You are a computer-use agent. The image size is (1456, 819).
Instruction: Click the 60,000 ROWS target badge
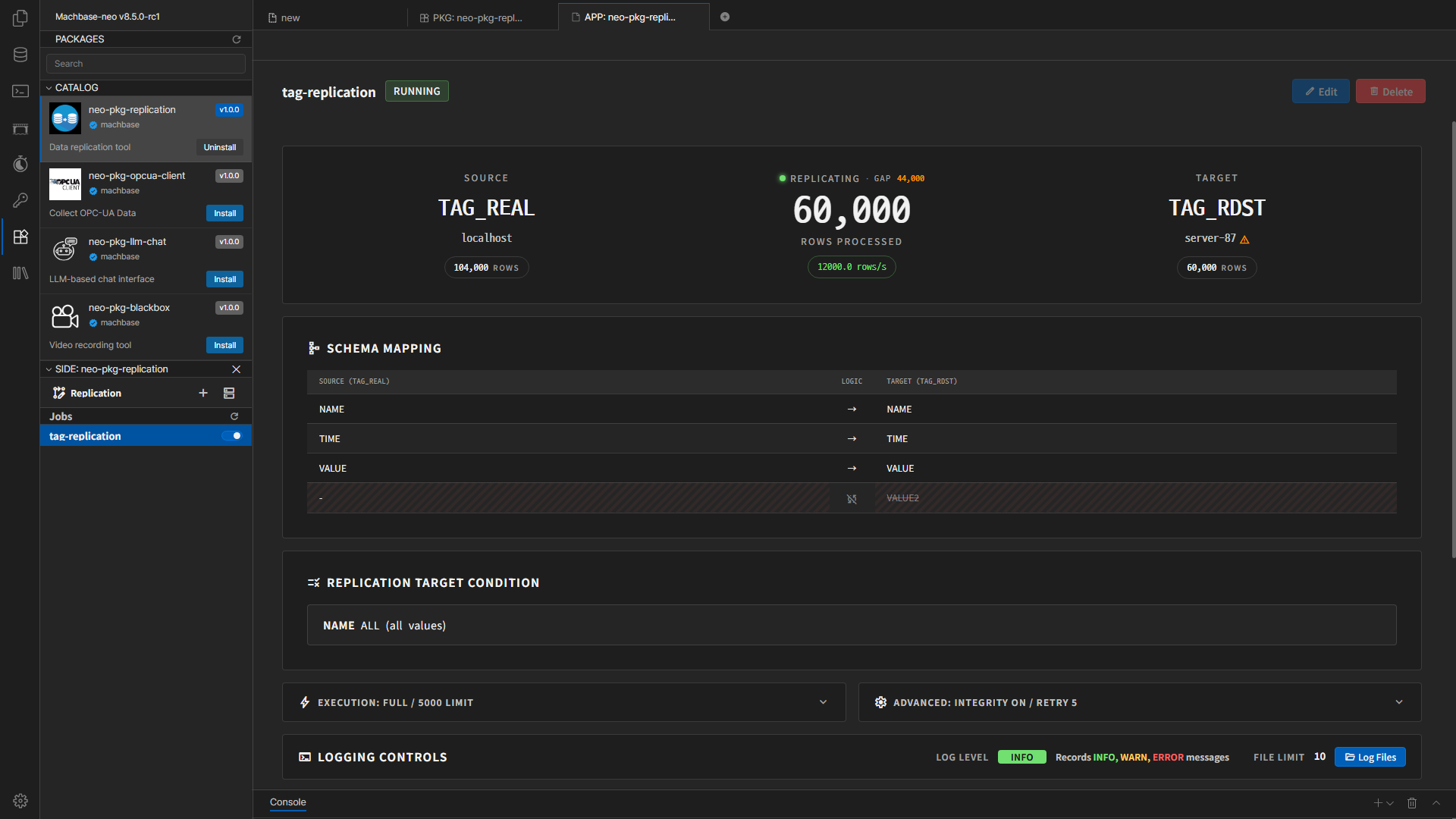point(1216,268)
